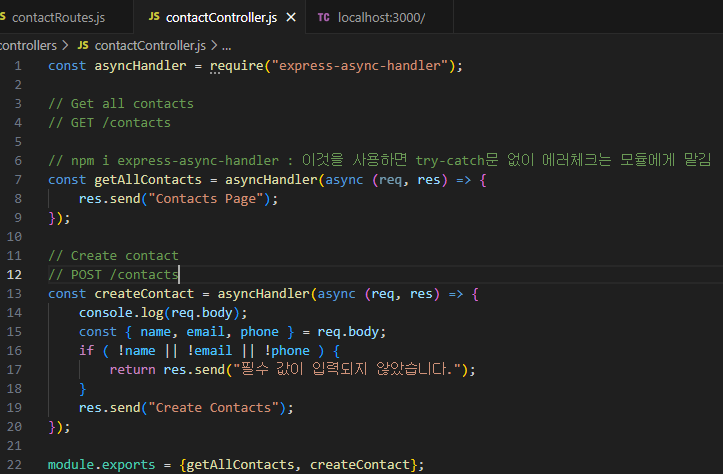Image resolution: width=723 pixels, height=474 pixels.
Task: Click contactController.js in the breadcrumb
Action: tap(150, 46)
